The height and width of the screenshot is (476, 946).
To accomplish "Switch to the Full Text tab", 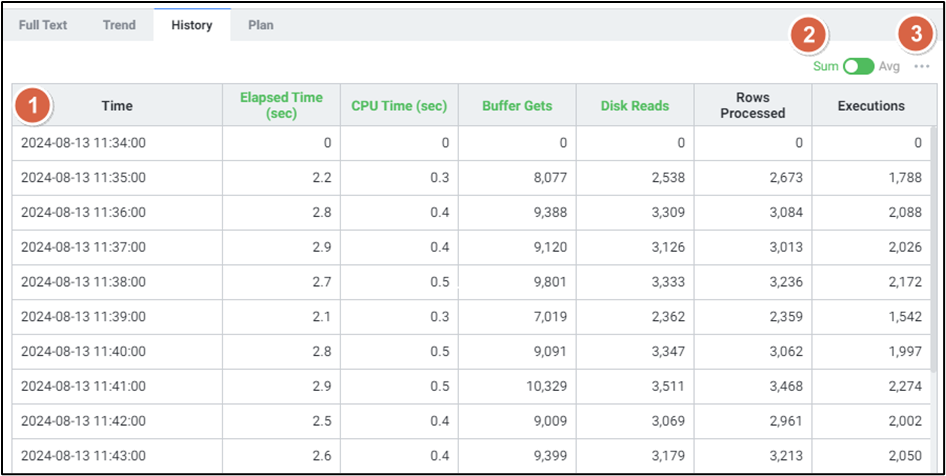I will (43, 25).
